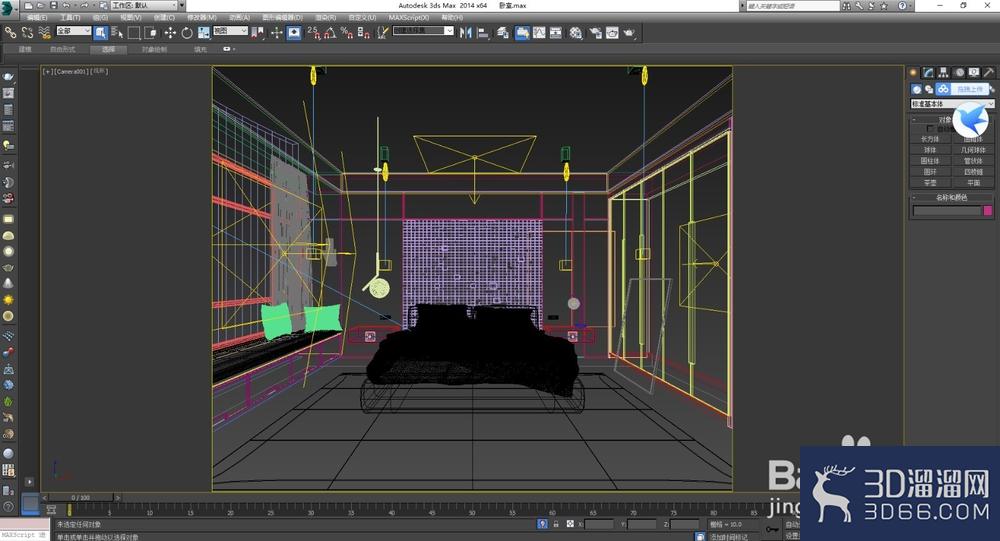Open the Hierarchy panel icon
The width and height of the screenshot is (1000, 541).
pyautogui.click(x=943, y=72)
